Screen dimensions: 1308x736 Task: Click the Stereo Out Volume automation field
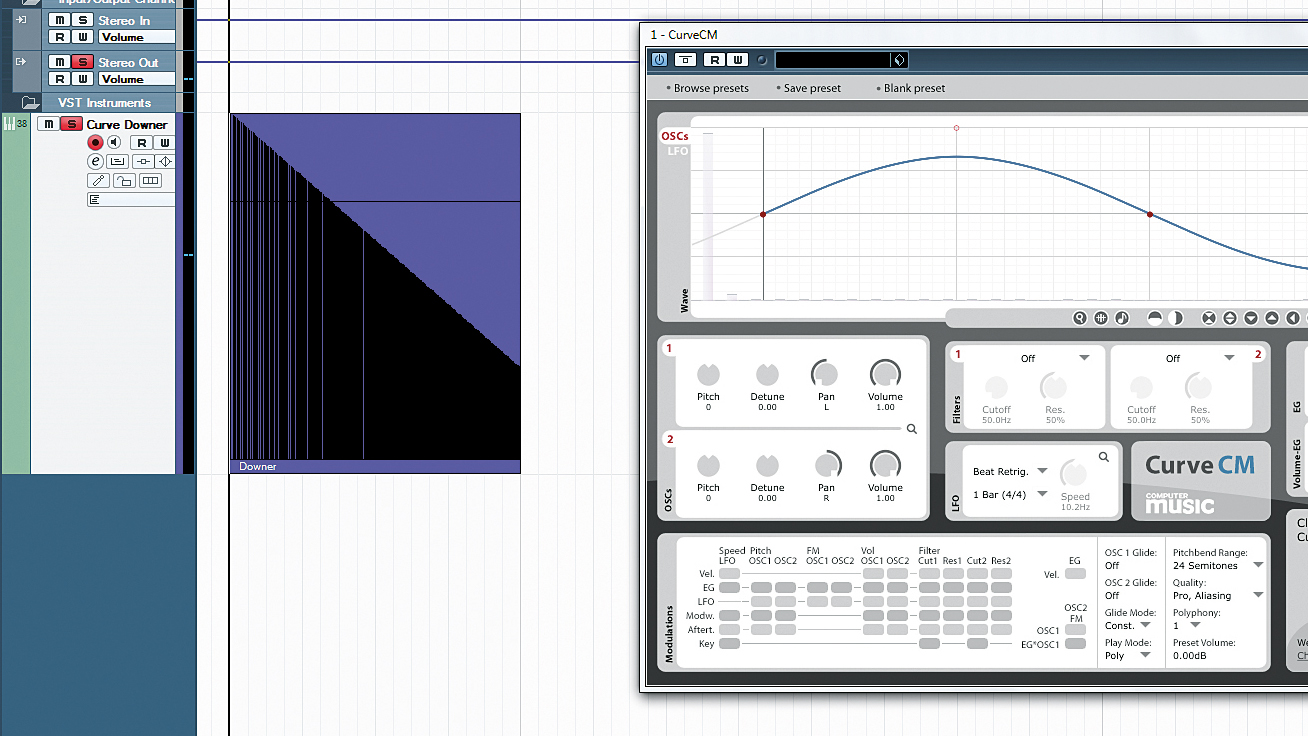(x=136, y=79)
